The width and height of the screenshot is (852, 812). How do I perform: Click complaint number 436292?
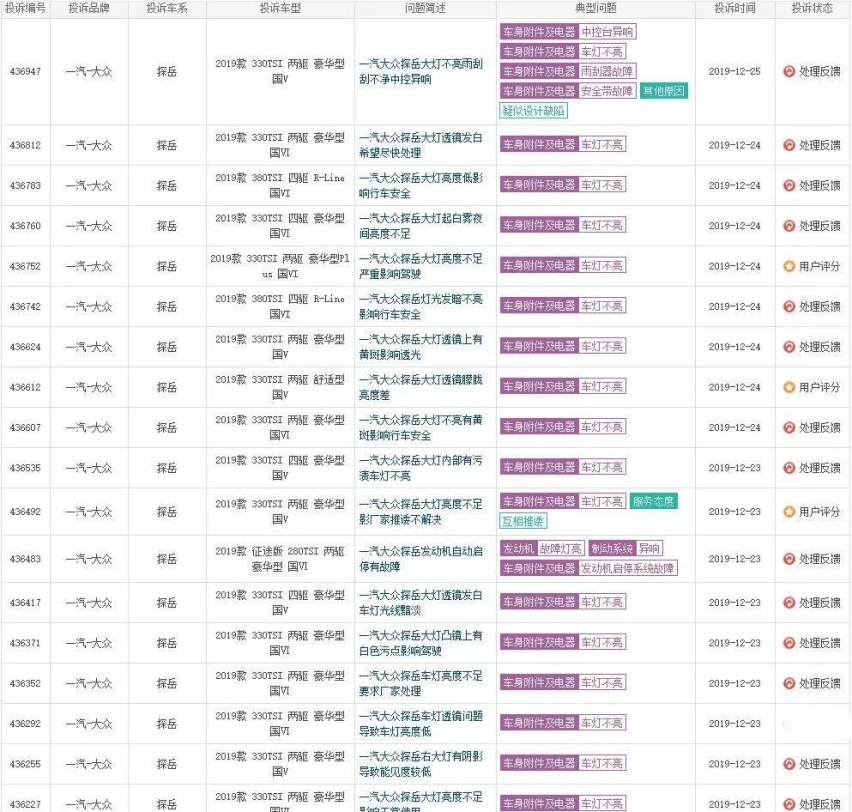pos(26,724)
